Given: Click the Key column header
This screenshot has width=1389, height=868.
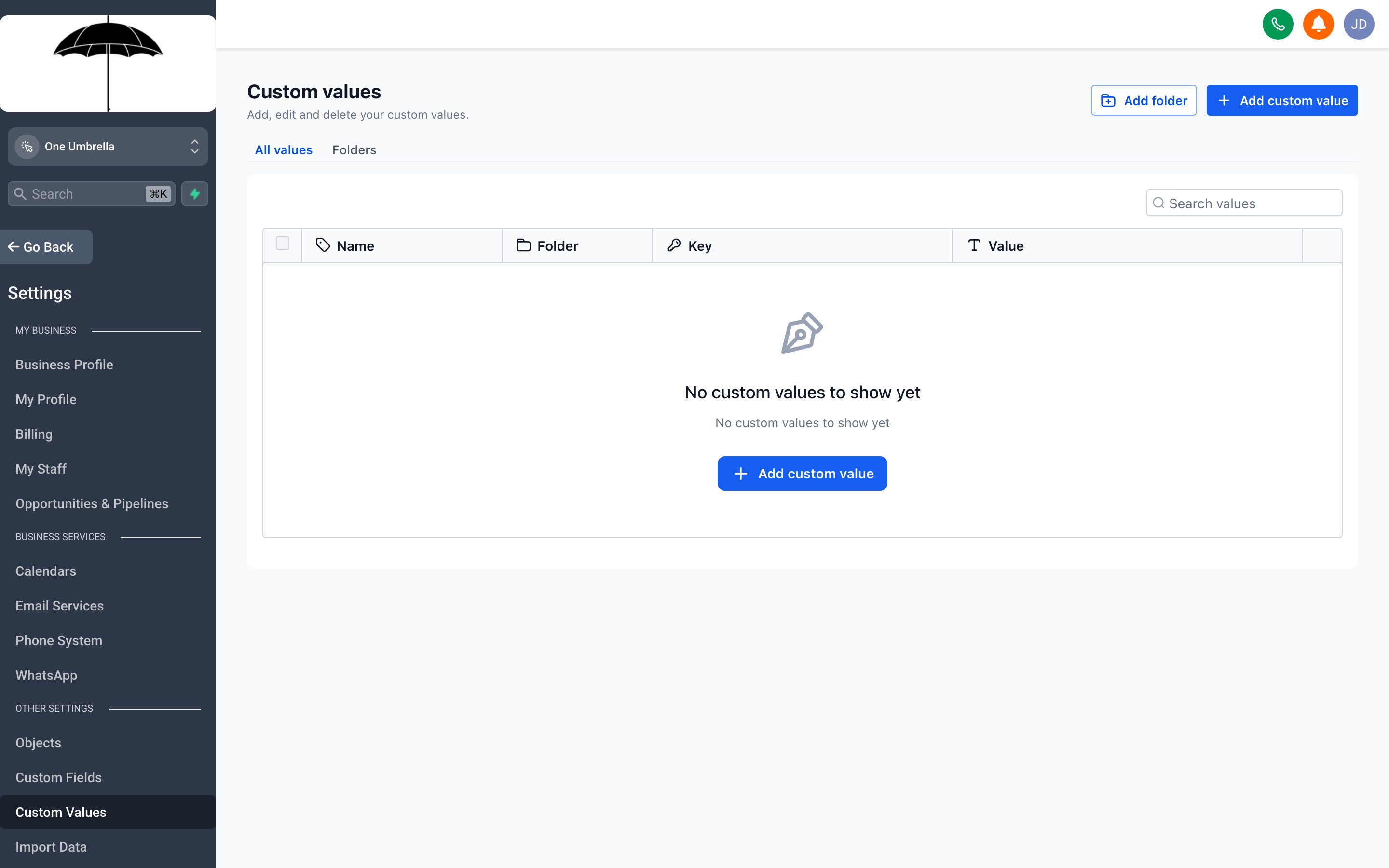Looking at the screenshot, I should pos(802,246).
